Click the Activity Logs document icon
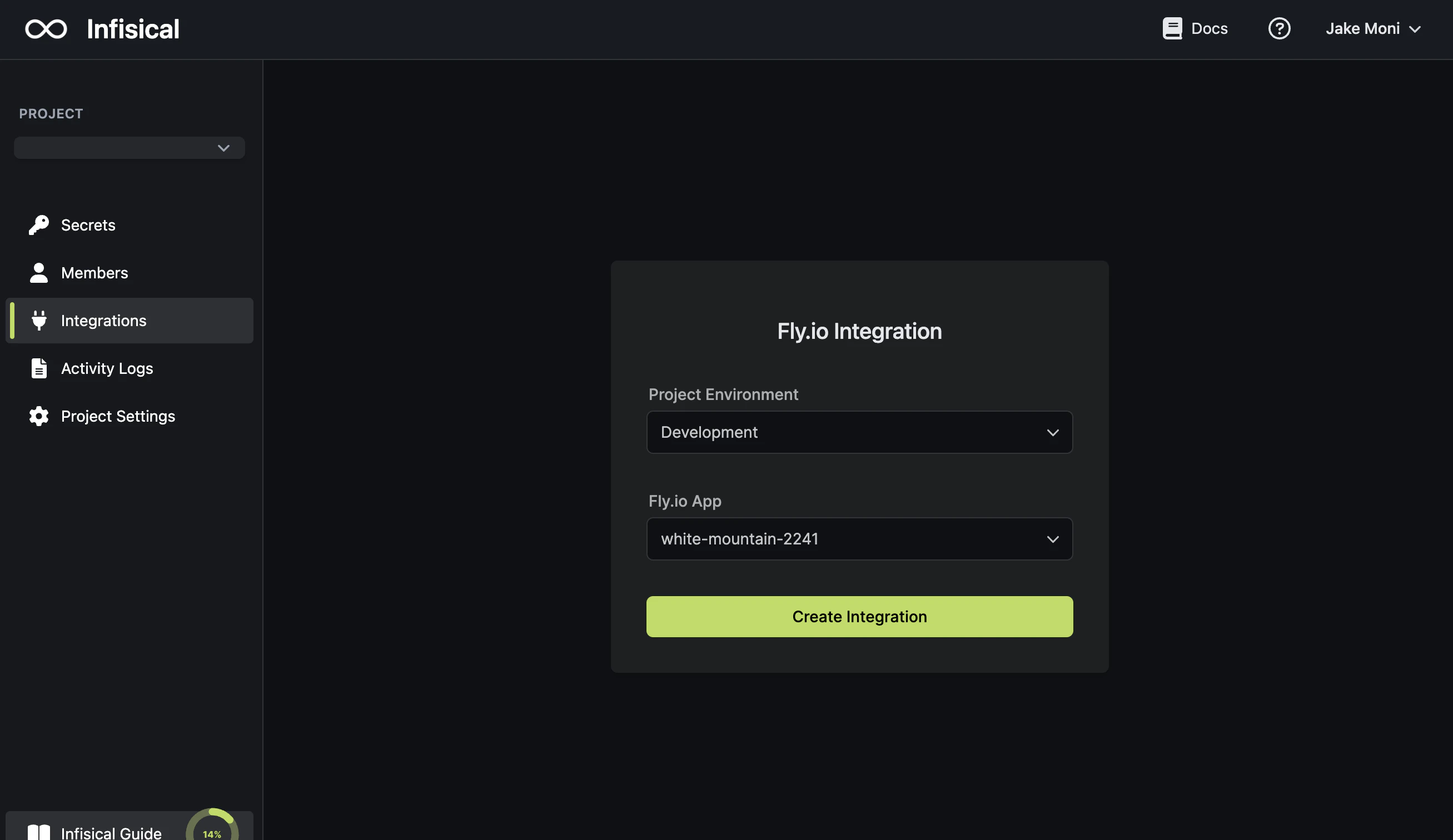The width and height of the screenshot is (1453, 840). [x=38, y=368]
